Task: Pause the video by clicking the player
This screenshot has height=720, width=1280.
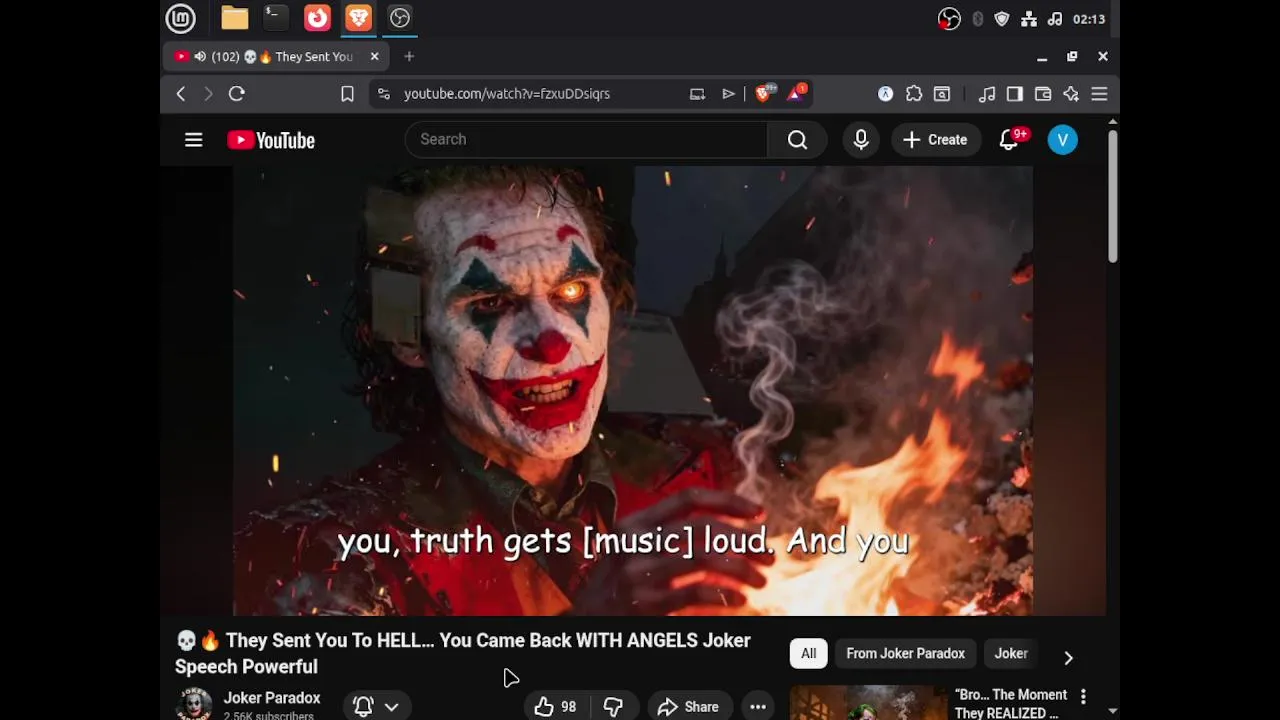Action: 633,390
